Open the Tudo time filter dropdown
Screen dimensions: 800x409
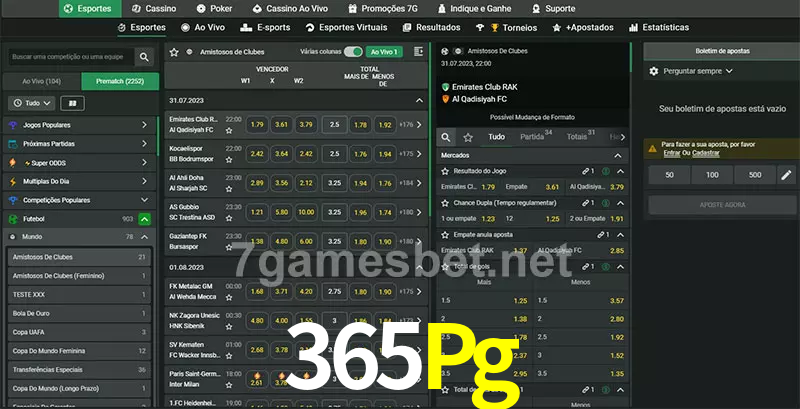31,103
